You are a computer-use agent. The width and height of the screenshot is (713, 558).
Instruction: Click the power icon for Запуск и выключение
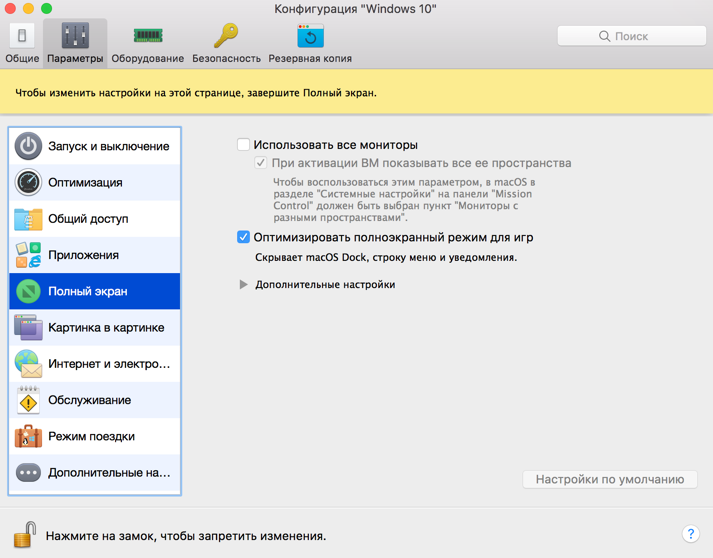click(x=28, y=146)
